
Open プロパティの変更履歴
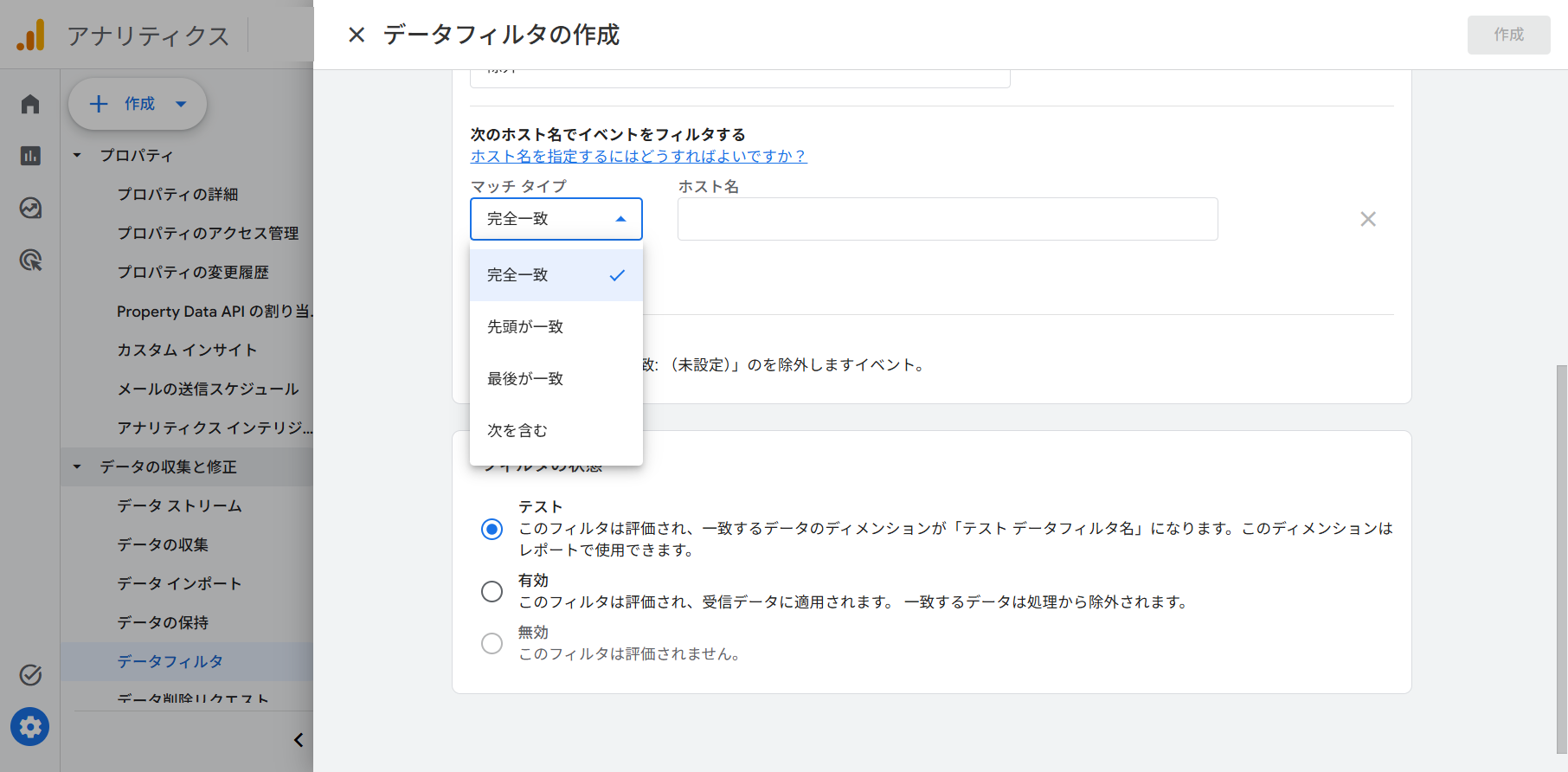click(193, 273)
